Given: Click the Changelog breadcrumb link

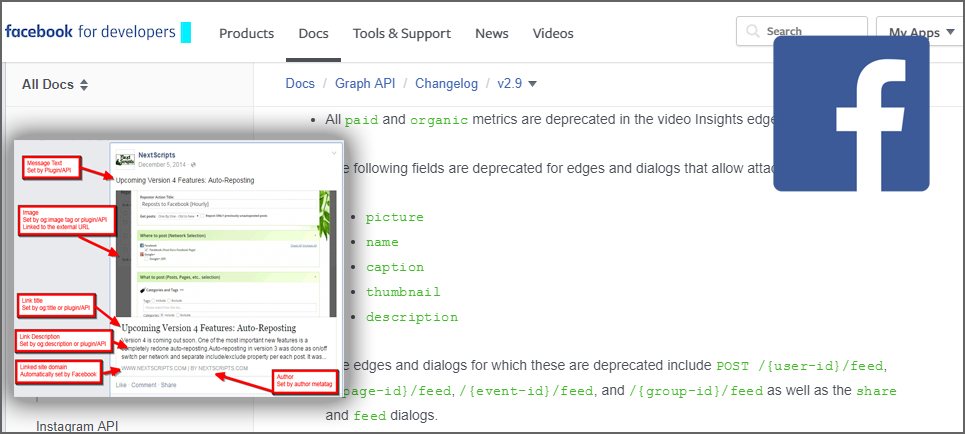Looking at the screenshot, I should pos(447,84).
